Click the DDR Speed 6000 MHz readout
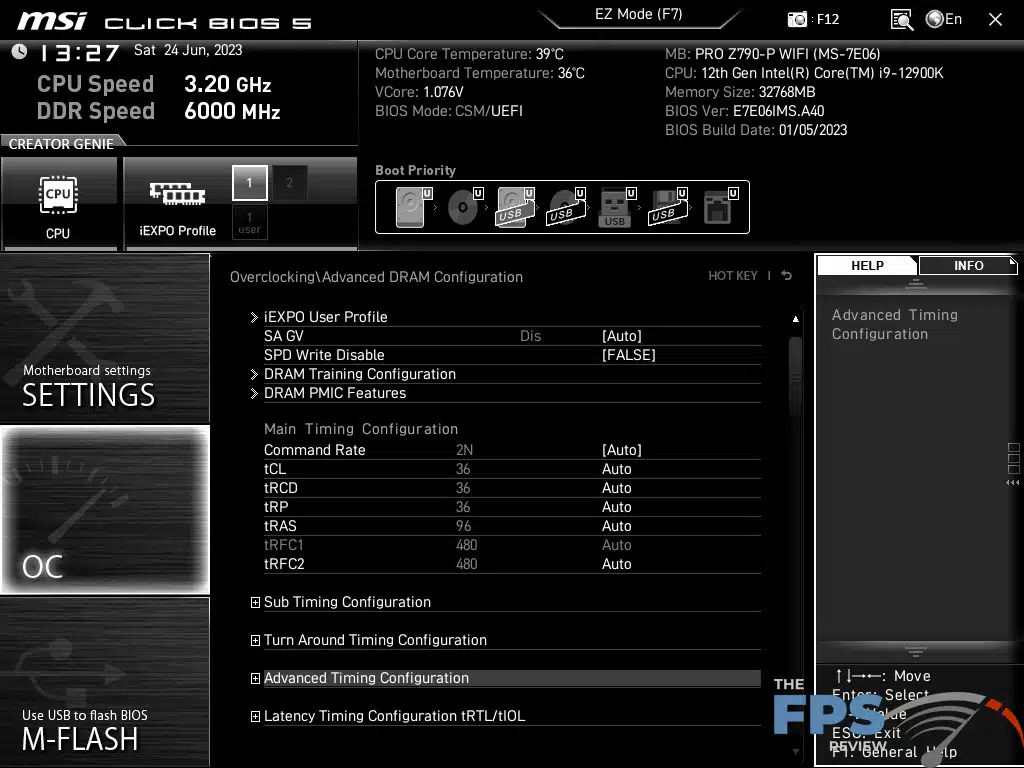 coord(159,111)
